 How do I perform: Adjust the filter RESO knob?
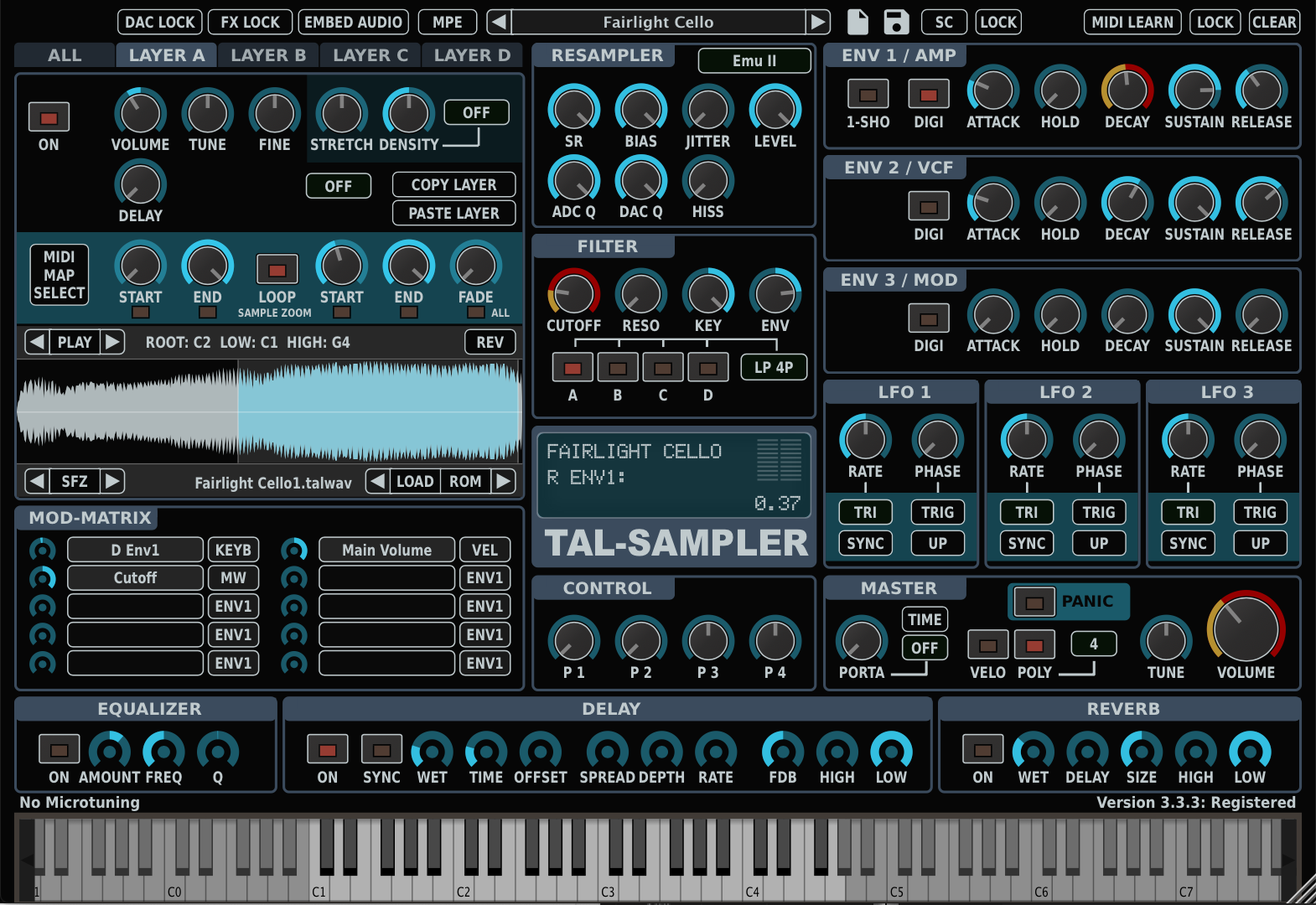tap(640, 293)
